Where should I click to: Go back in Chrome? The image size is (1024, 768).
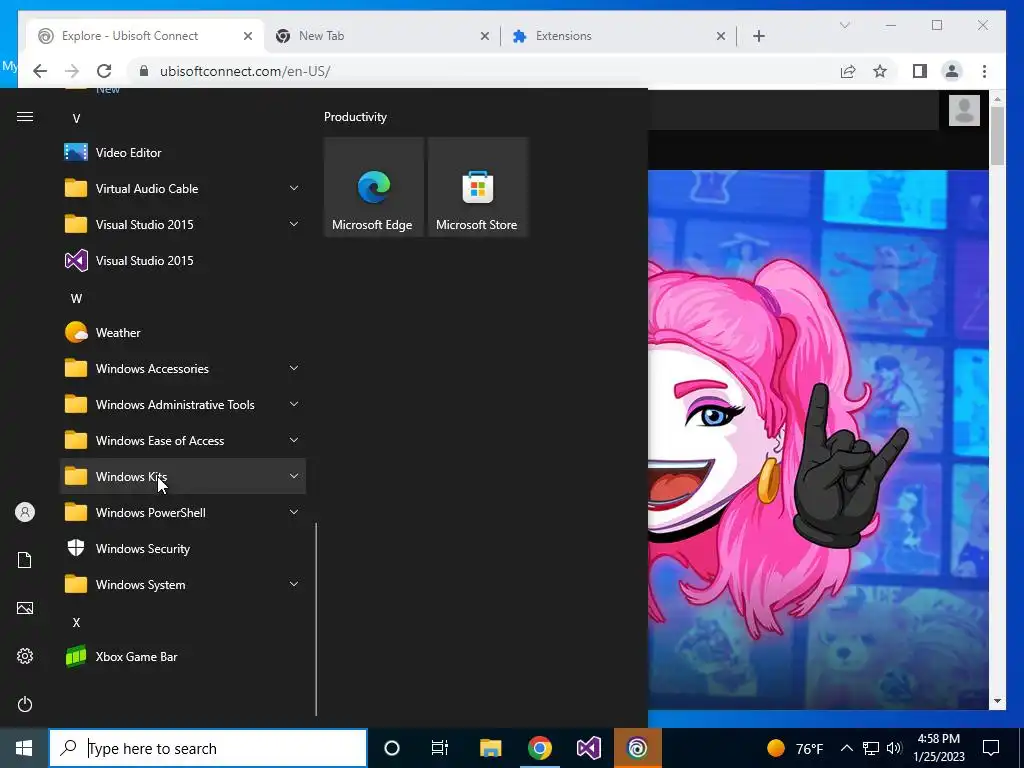coord(40,71)
